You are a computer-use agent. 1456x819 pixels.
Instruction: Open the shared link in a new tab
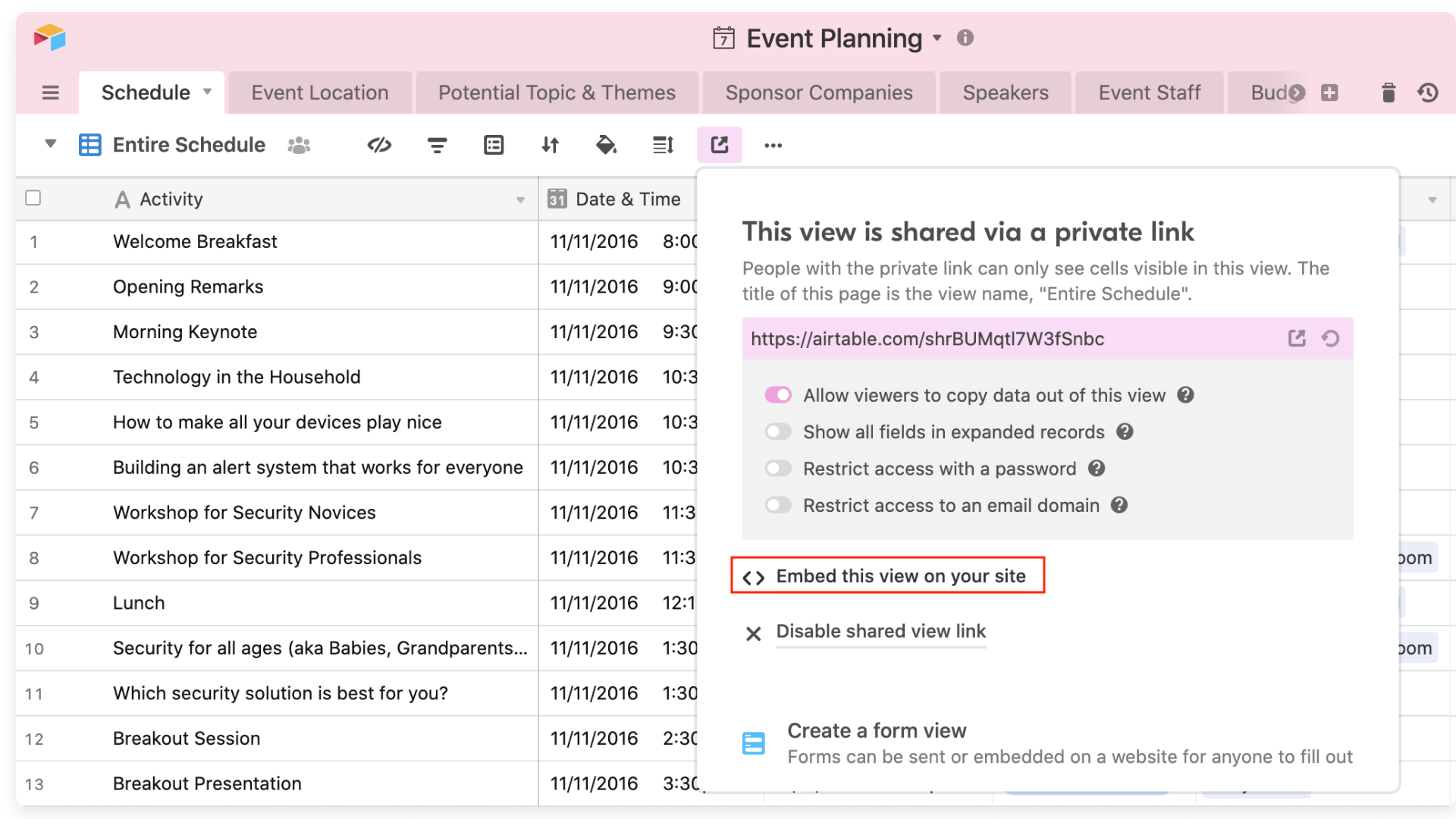click(x=1297, y=338)
